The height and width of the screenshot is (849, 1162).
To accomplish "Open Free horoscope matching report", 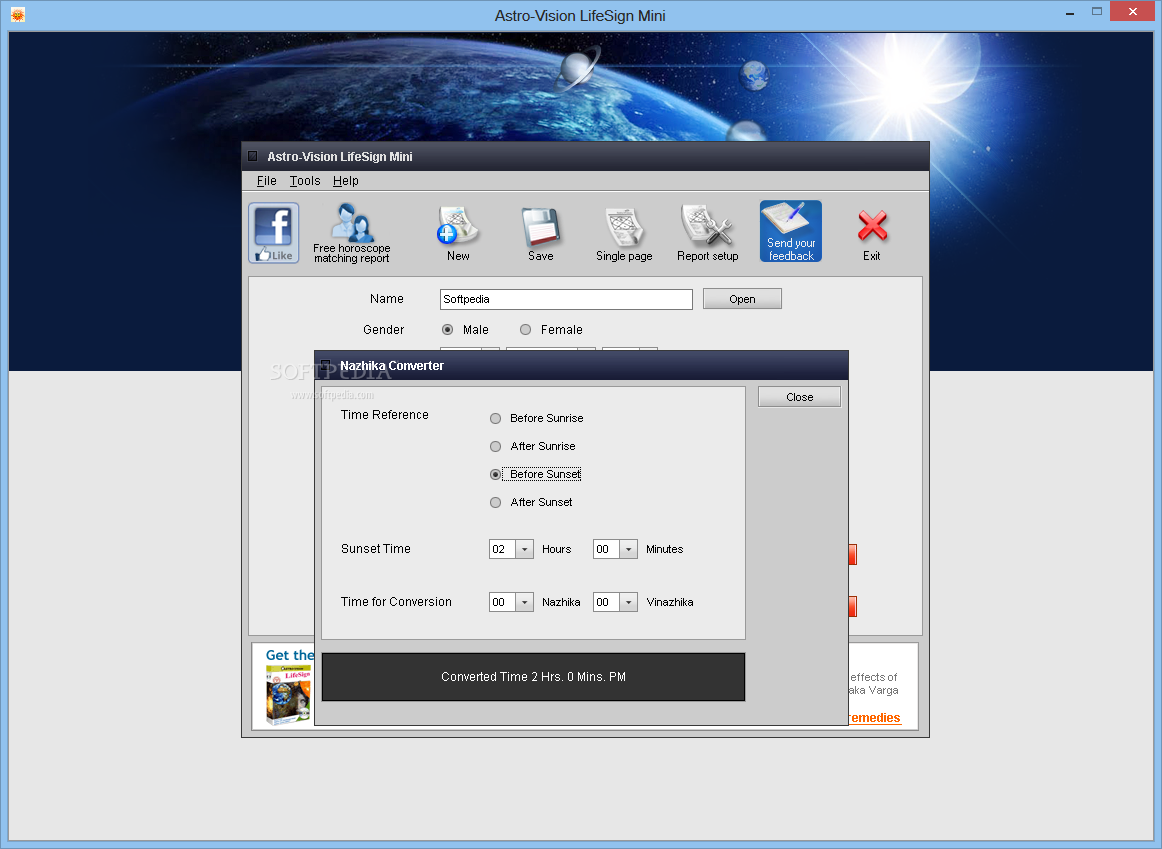I will click(351, 233).
